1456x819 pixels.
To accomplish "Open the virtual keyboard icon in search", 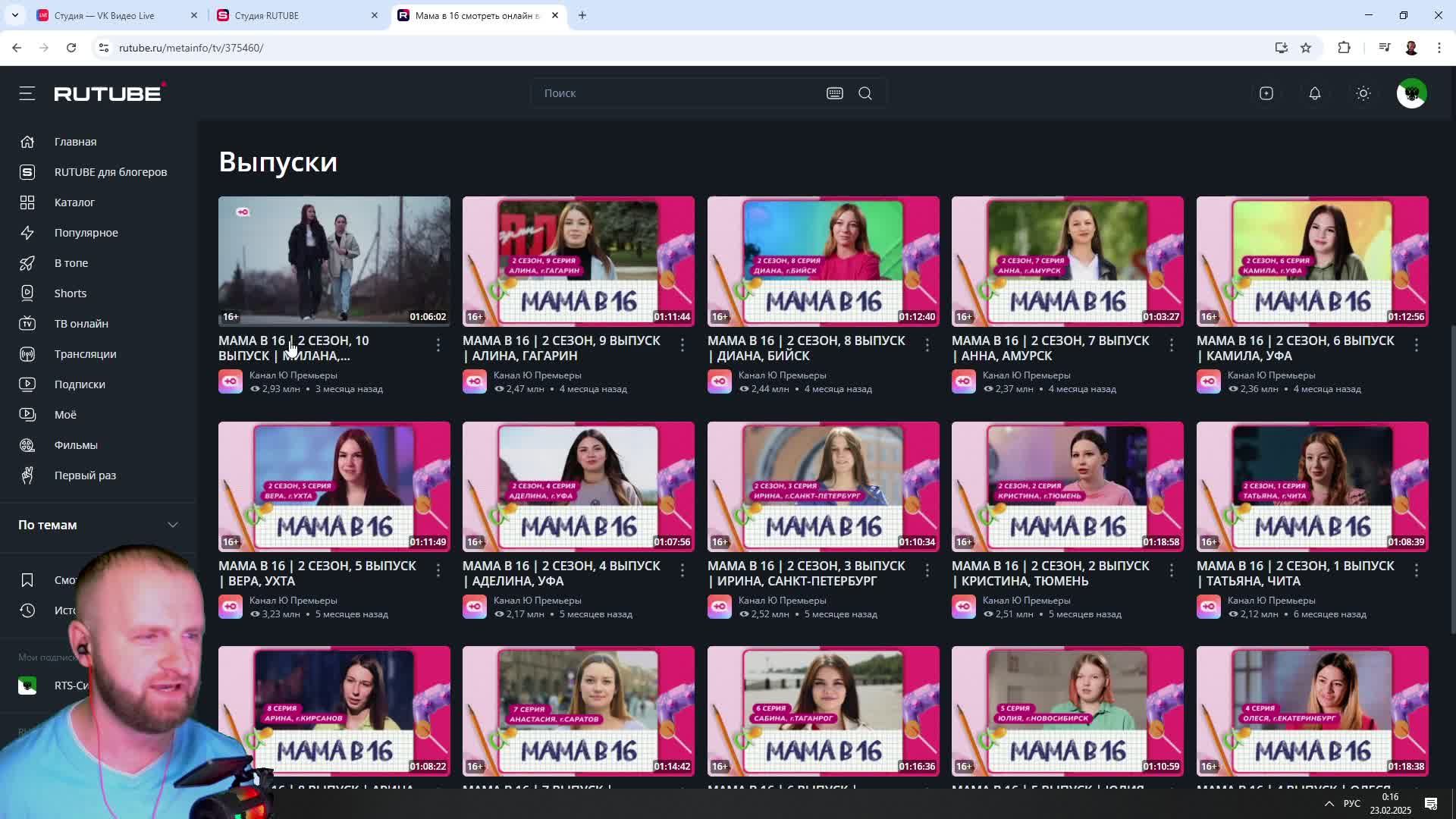I will (x=835, y=93).
